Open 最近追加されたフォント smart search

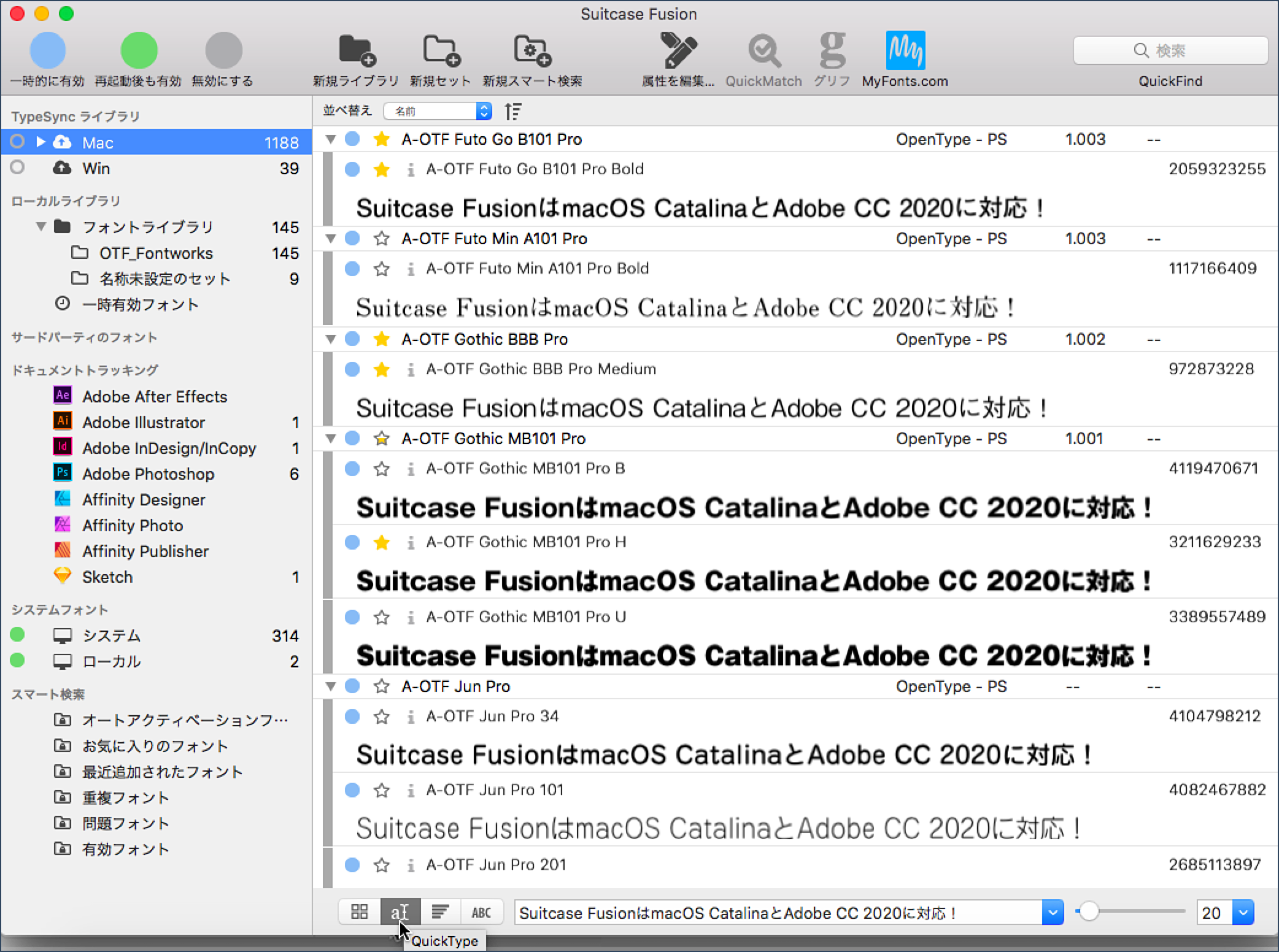pyautogui.click(x=162, y=772)
